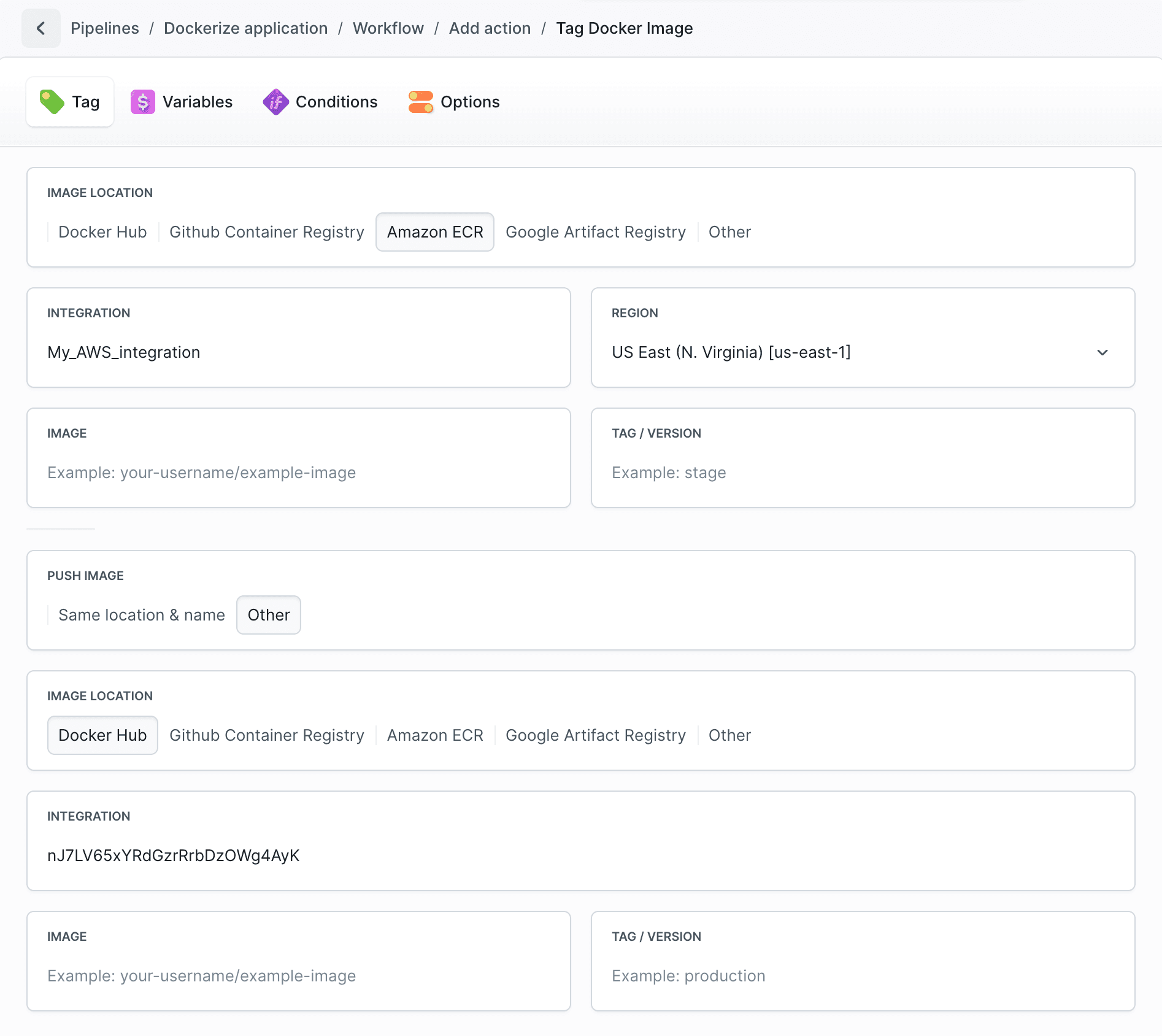This screenshot has width=1162, height=1036.
Task: Click the first Image input field
Action: coord(298,473)
